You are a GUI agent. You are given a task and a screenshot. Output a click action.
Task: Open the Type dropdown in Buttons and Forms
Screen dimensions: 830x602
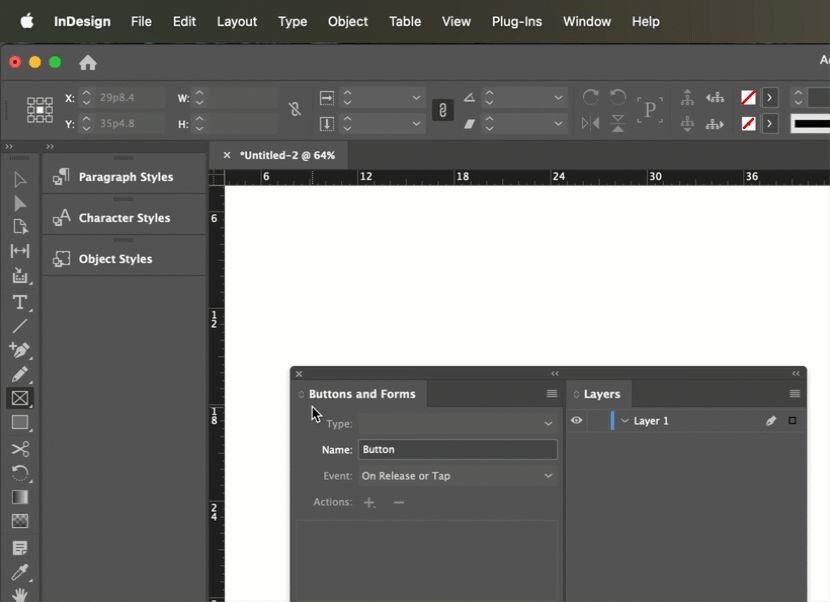(457, 424)
